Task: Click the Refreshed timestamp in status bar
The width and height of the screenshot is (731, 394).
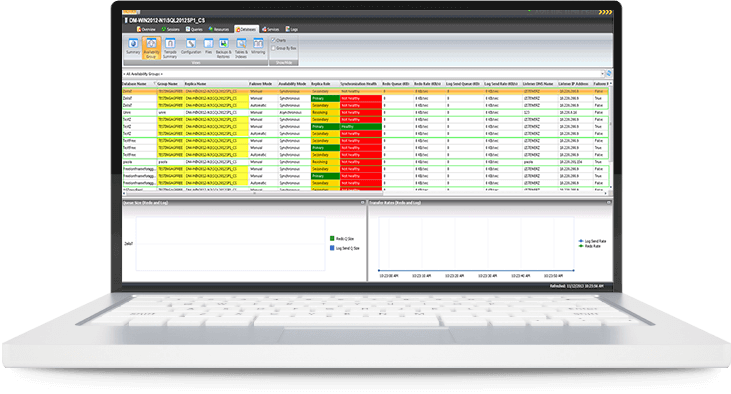Action: pyautogui.click(x=576, y=286)
